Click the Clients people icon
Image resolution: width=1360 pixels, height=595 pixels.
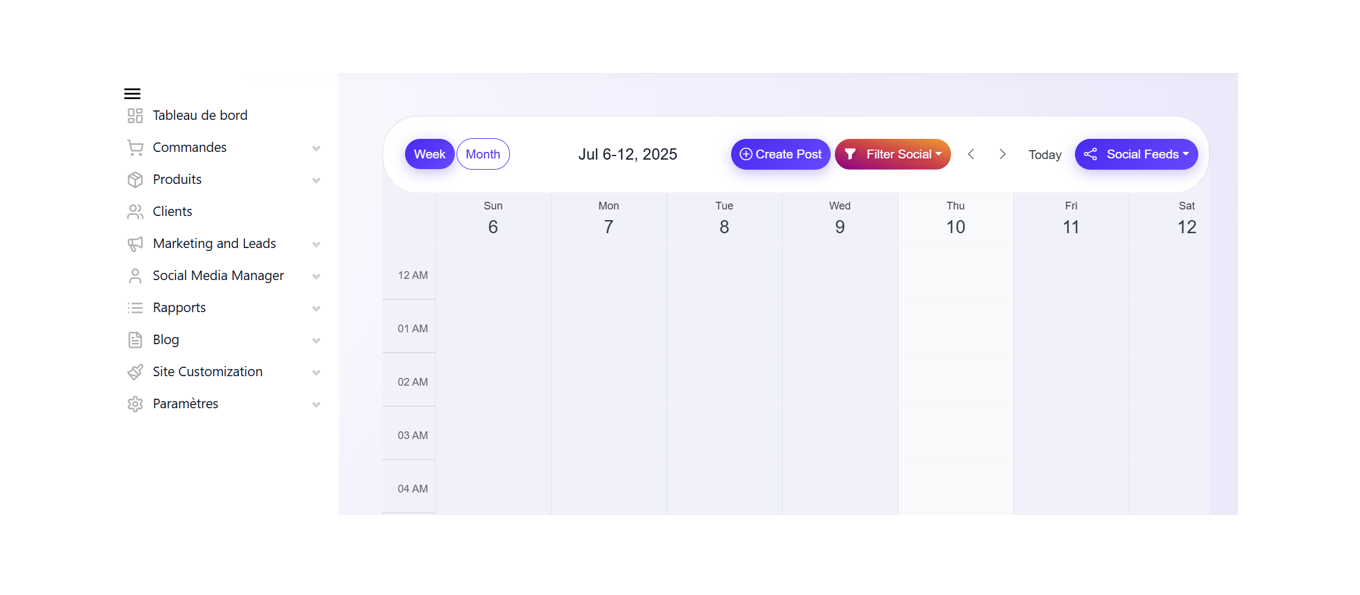(x=135, y=212)
